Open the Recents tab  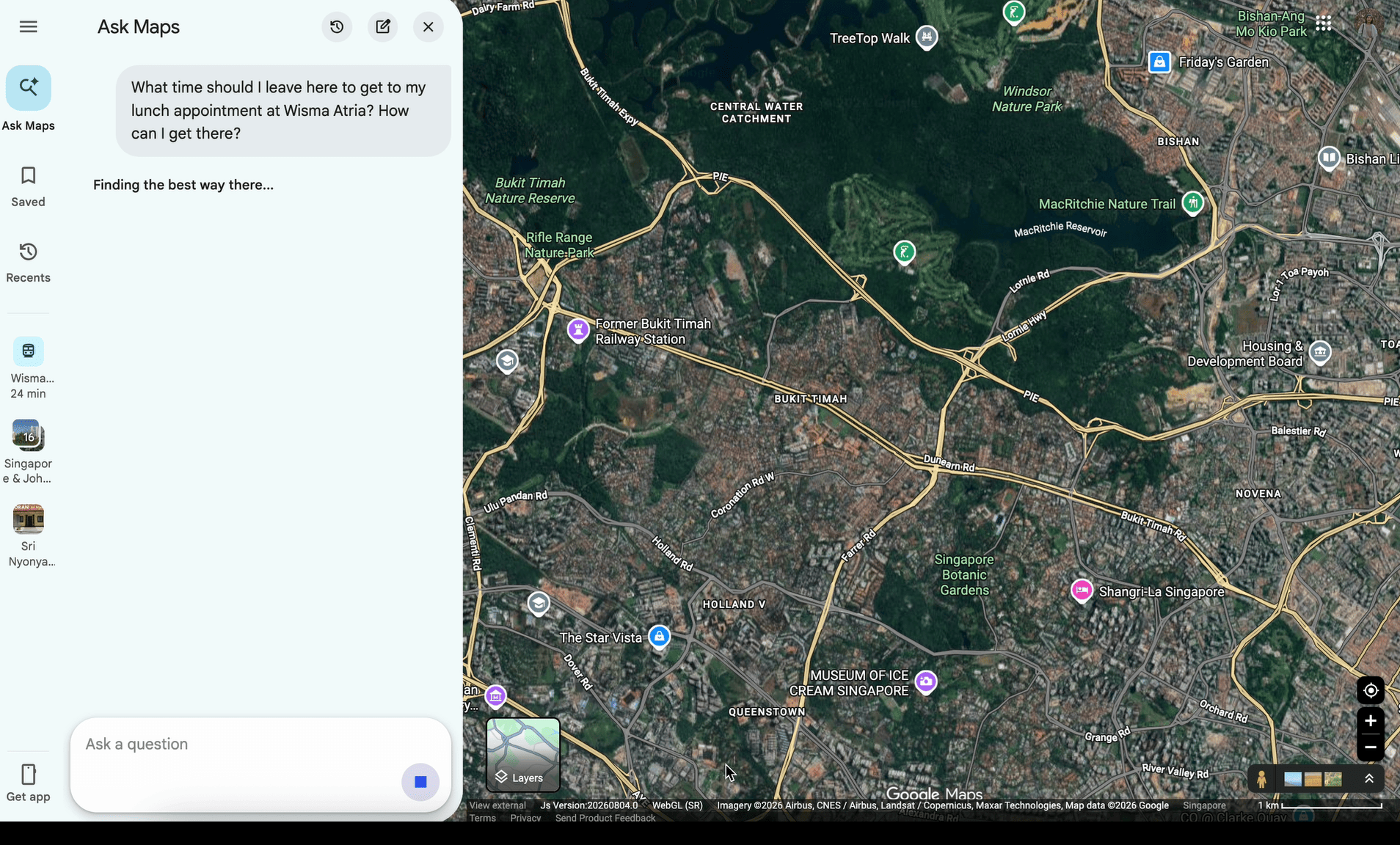(x=29, y=263)
